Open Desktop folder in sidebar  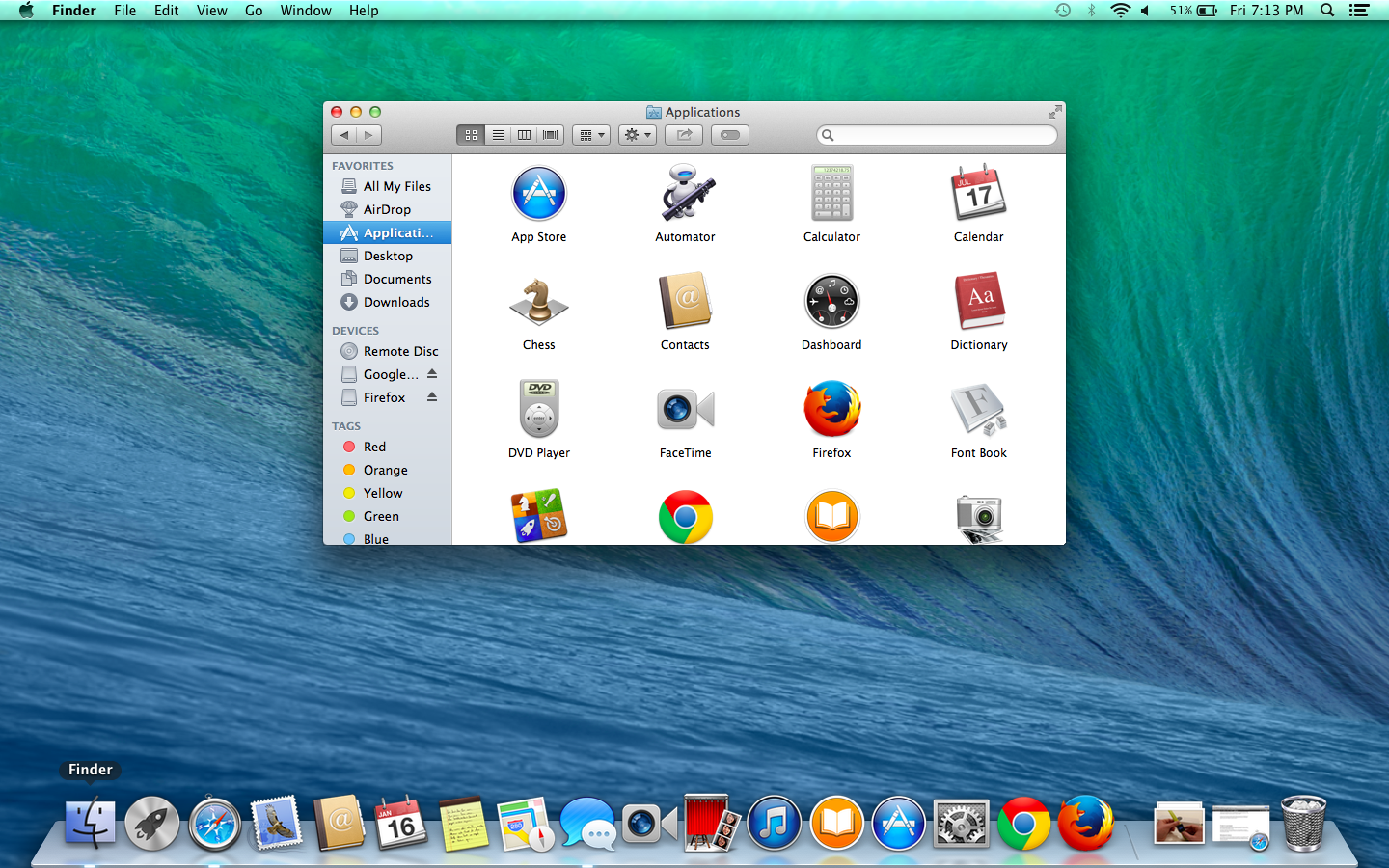coord(388,256)
